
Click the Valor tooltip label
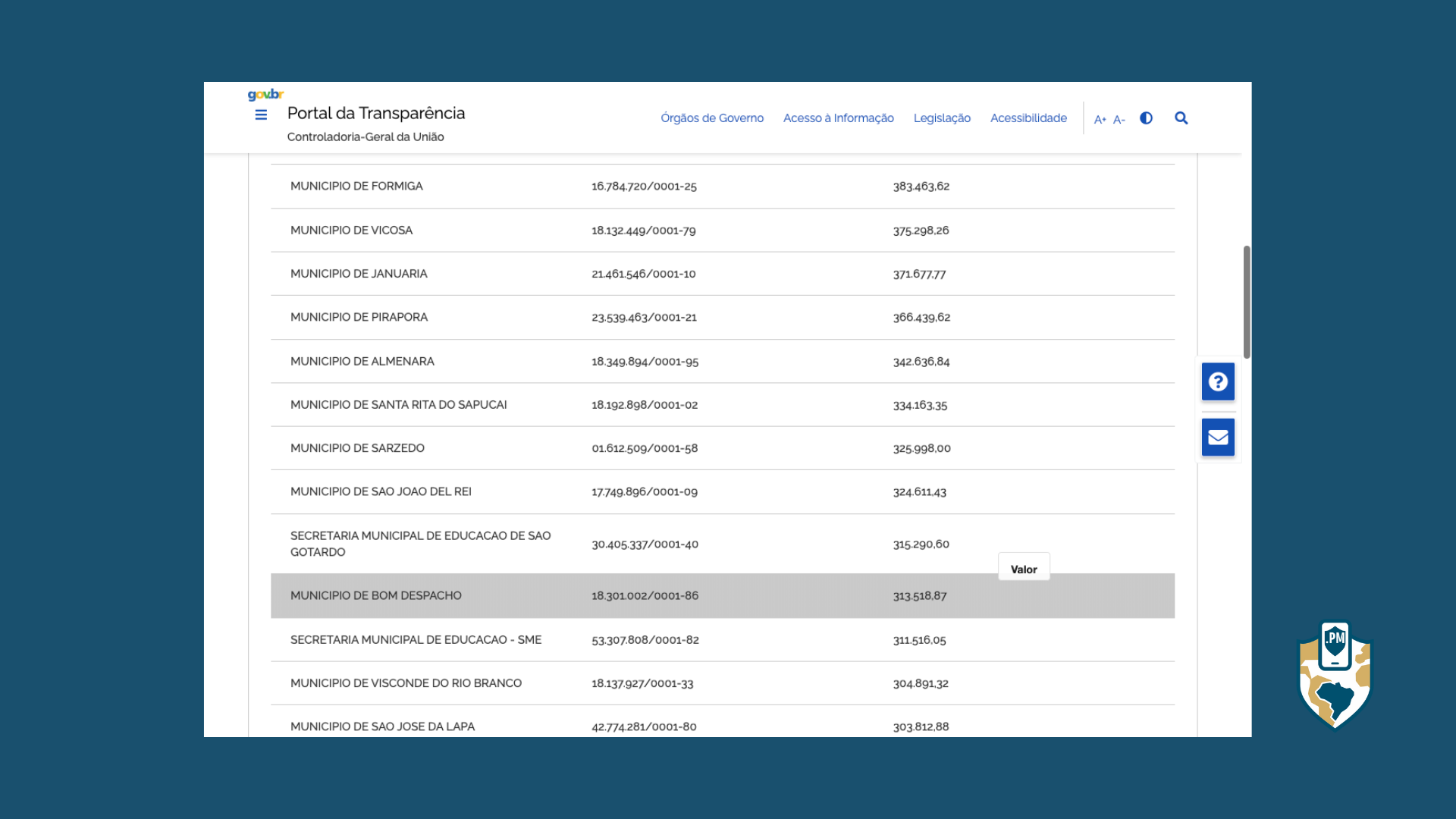pos(1024,569)
